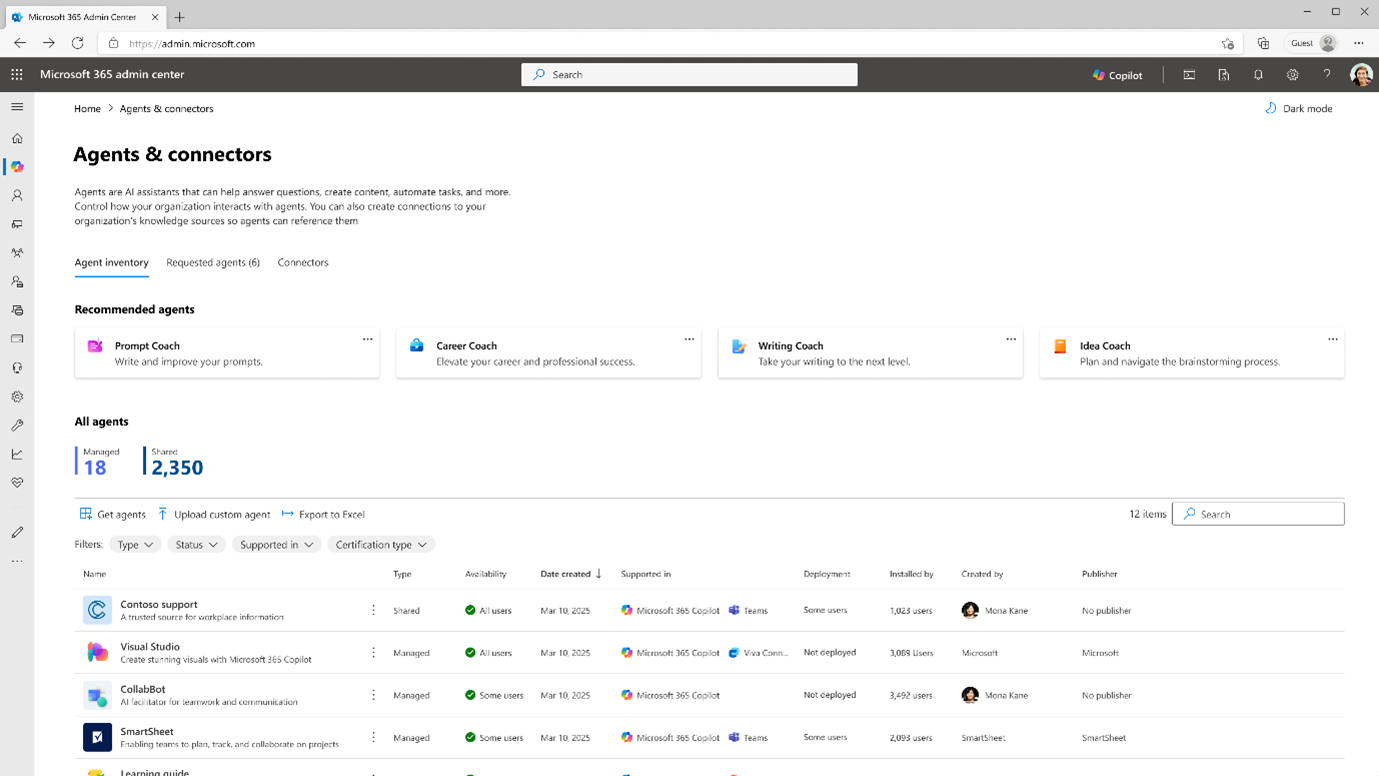
Task: Click Upload custom agent button
Action: pos(214,514)
